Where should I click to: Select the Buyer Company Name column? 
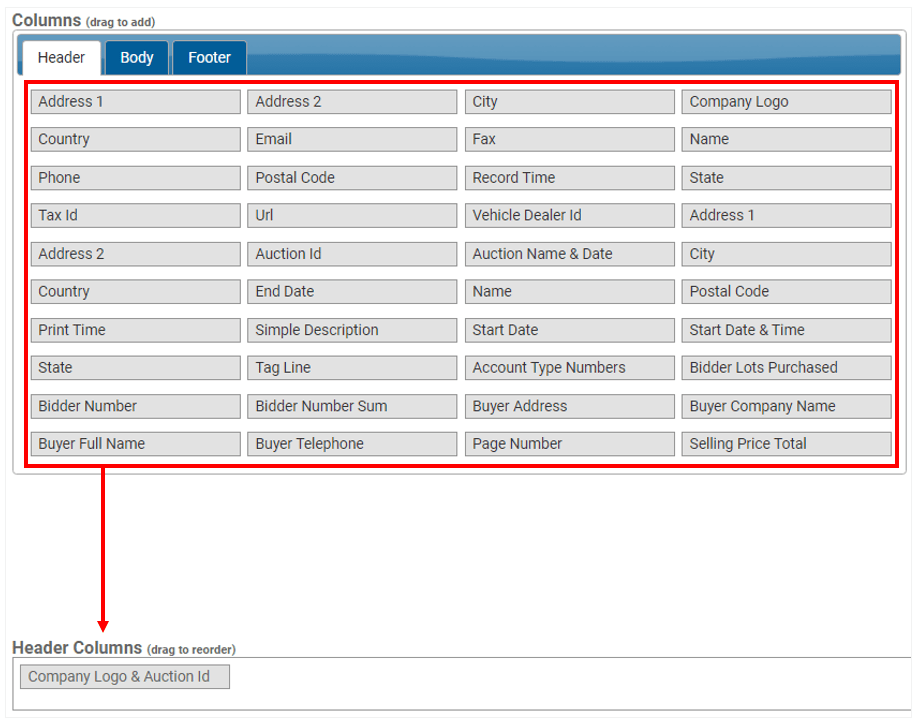[x=786, y=406]
